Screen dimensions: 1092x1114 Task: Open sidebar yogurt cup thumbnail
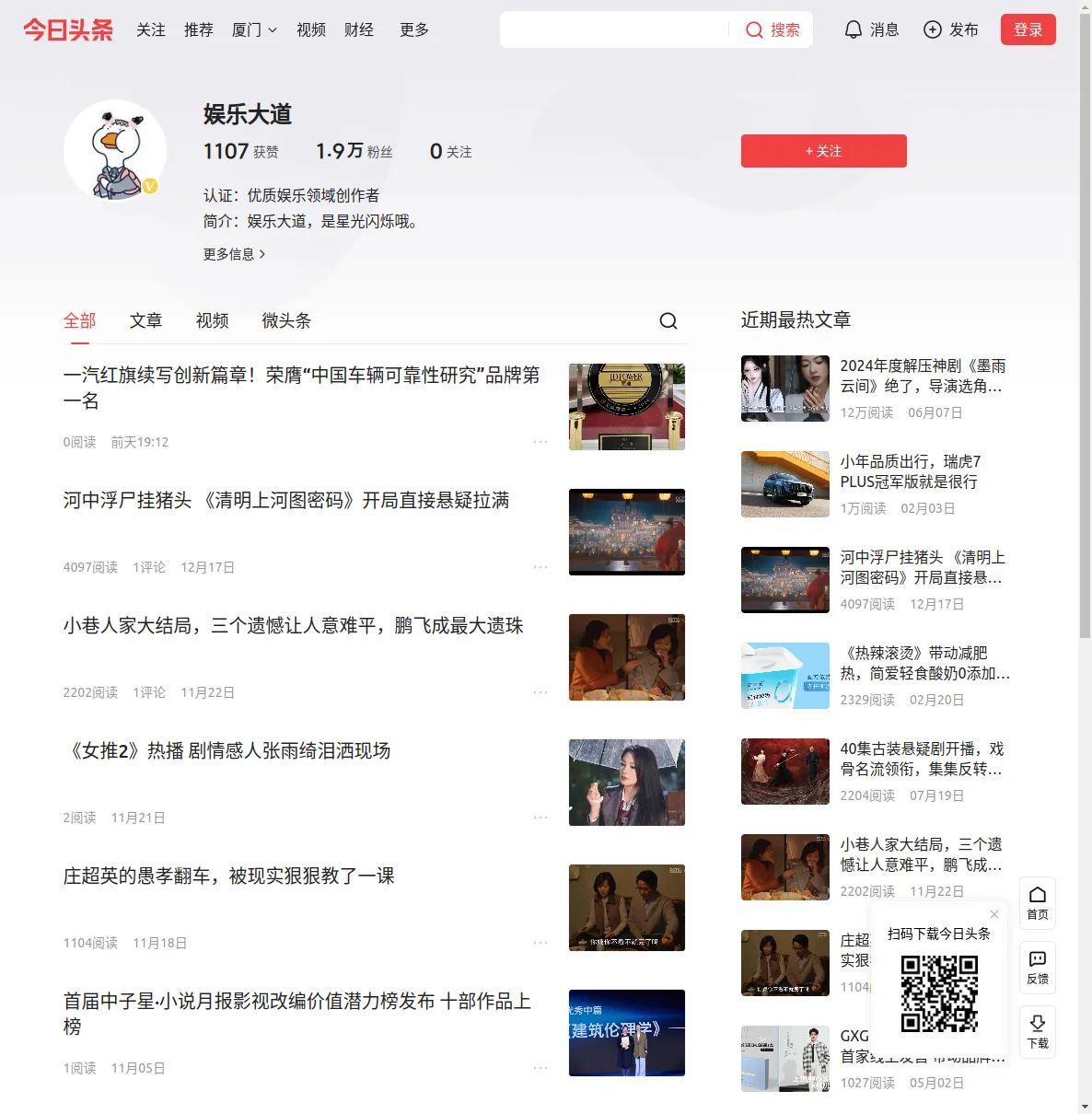[x=785, y=676]
